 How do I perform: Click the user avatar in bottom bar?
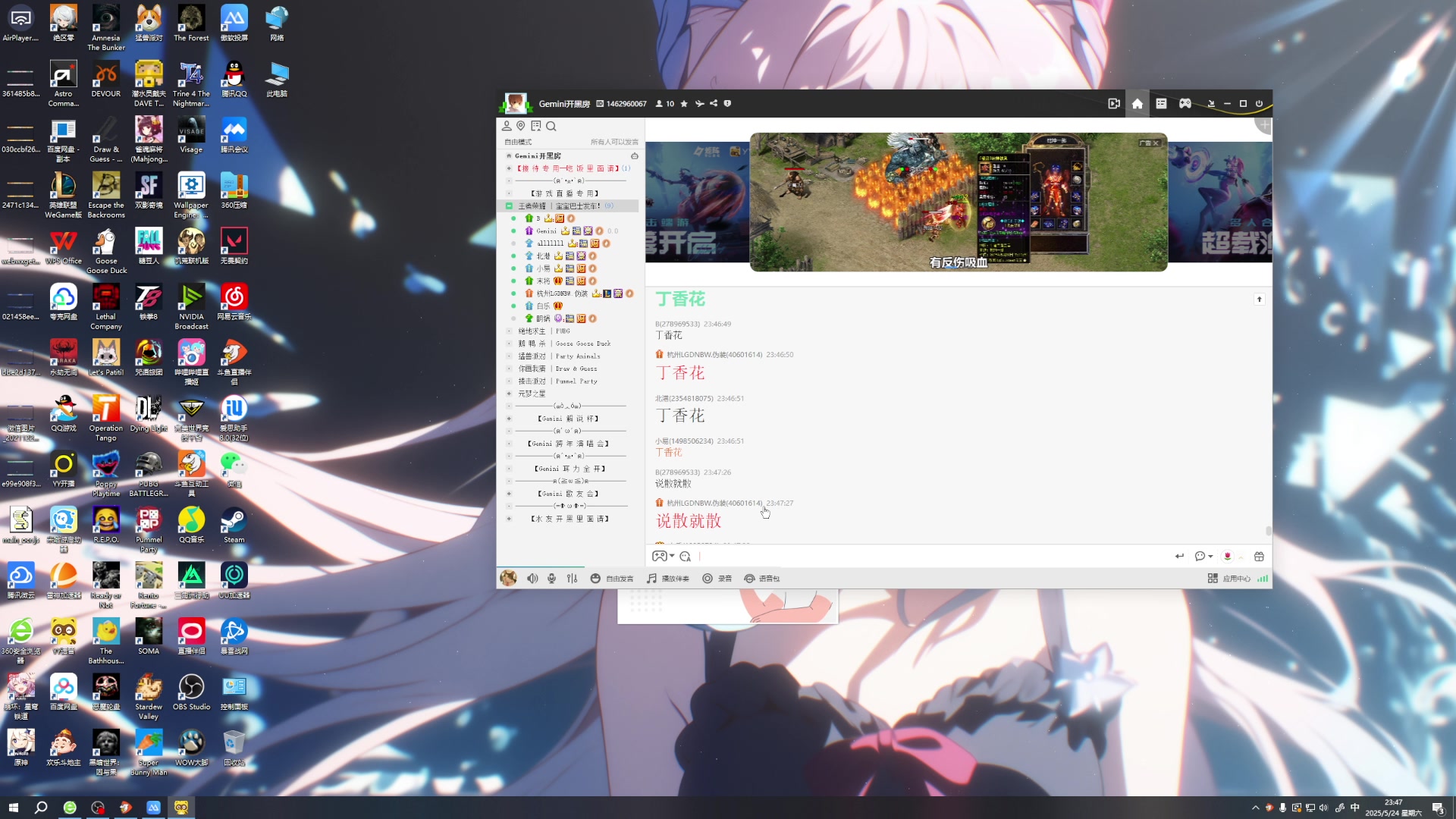tap(508, 579)
